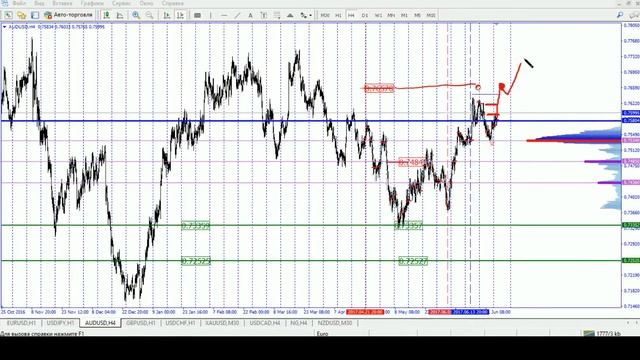Click the red highlighted April date marker
Viewport: 640px width, 360px height.
point(365,312)
